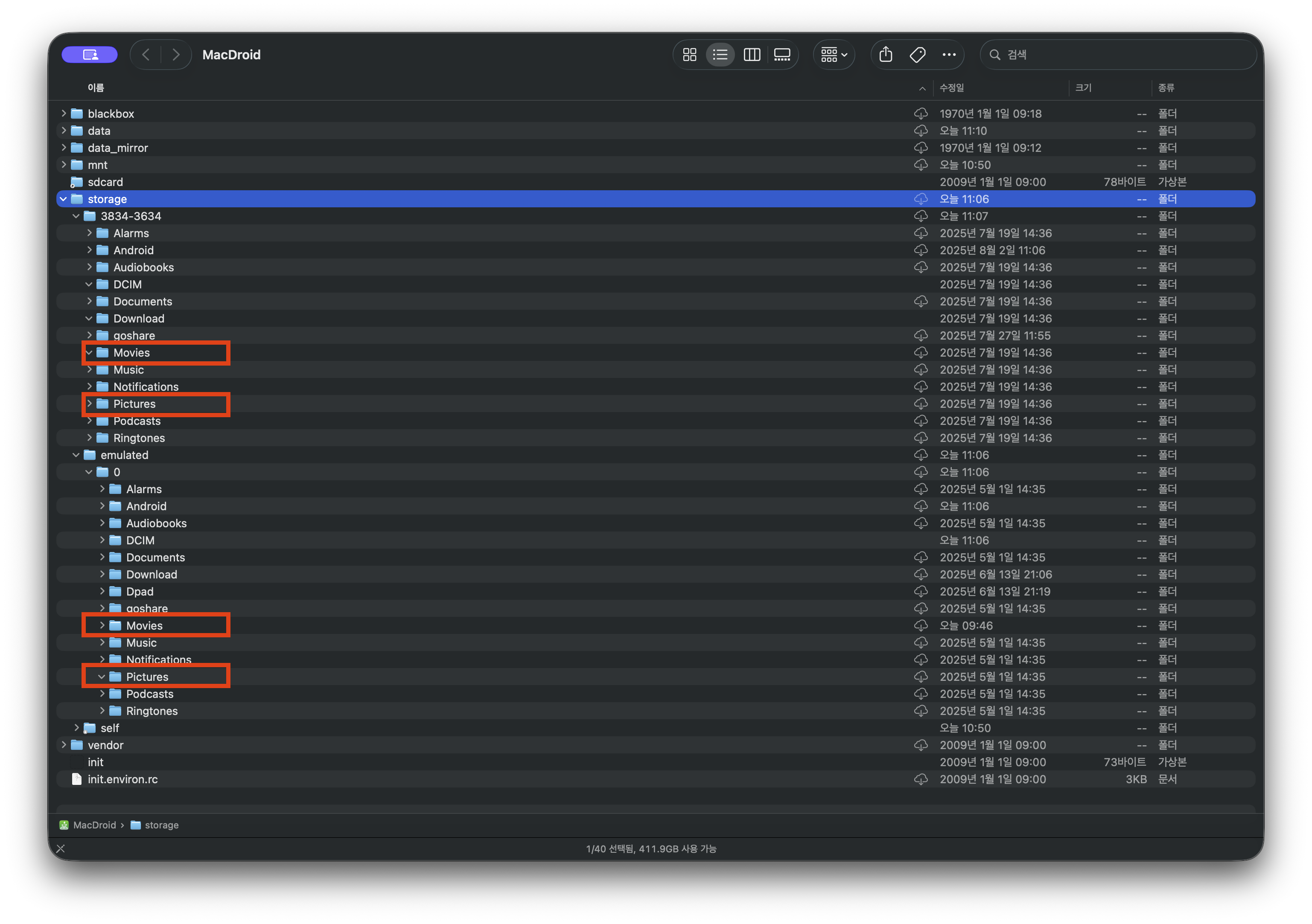Open the Share menu icon
This screenshot has height=924, width=1312.
pyautogui.click(x=886, y=55)
